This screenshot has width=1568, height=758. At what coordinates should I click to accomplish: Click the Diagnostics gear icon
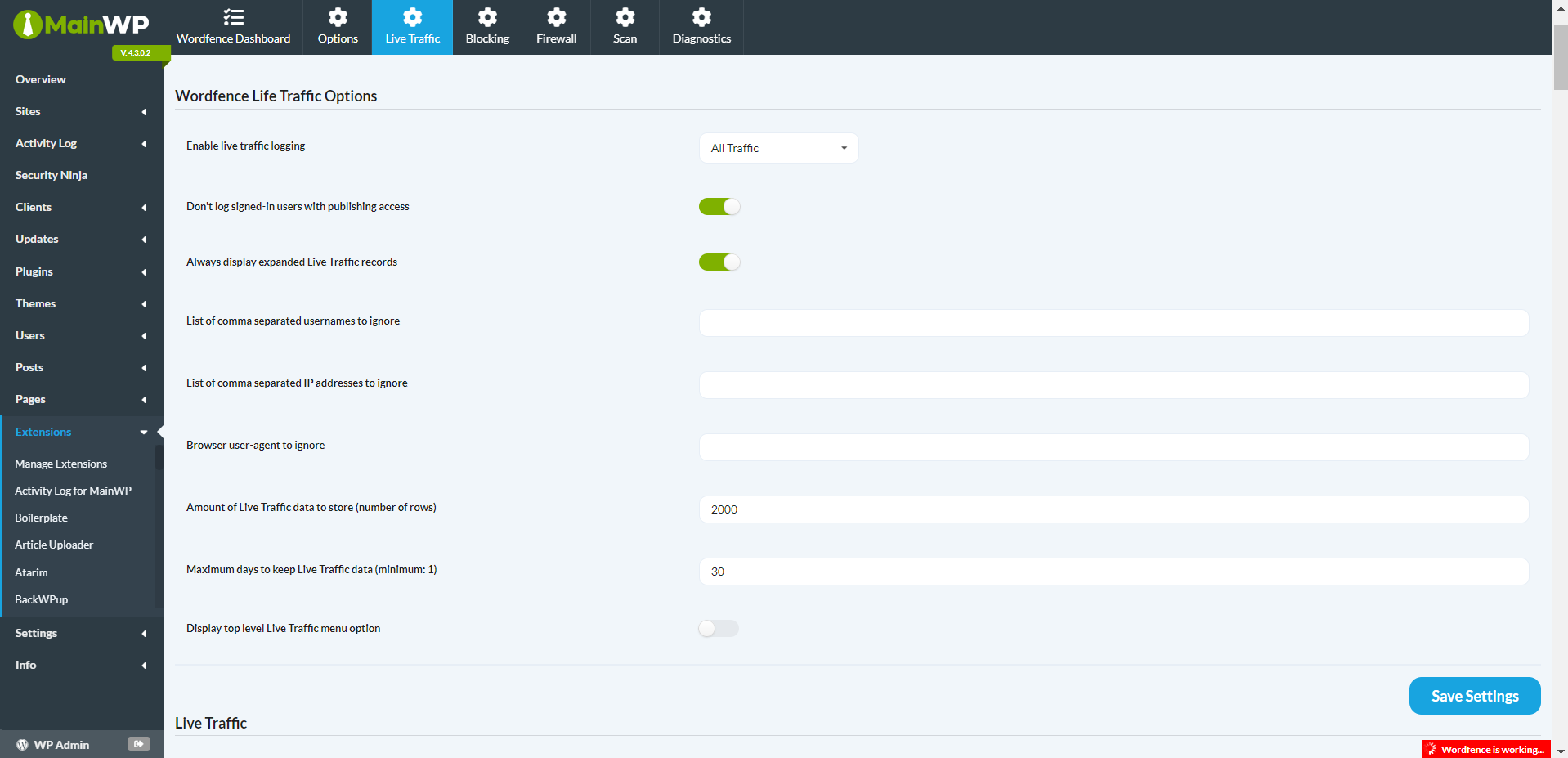click(701, 16)
